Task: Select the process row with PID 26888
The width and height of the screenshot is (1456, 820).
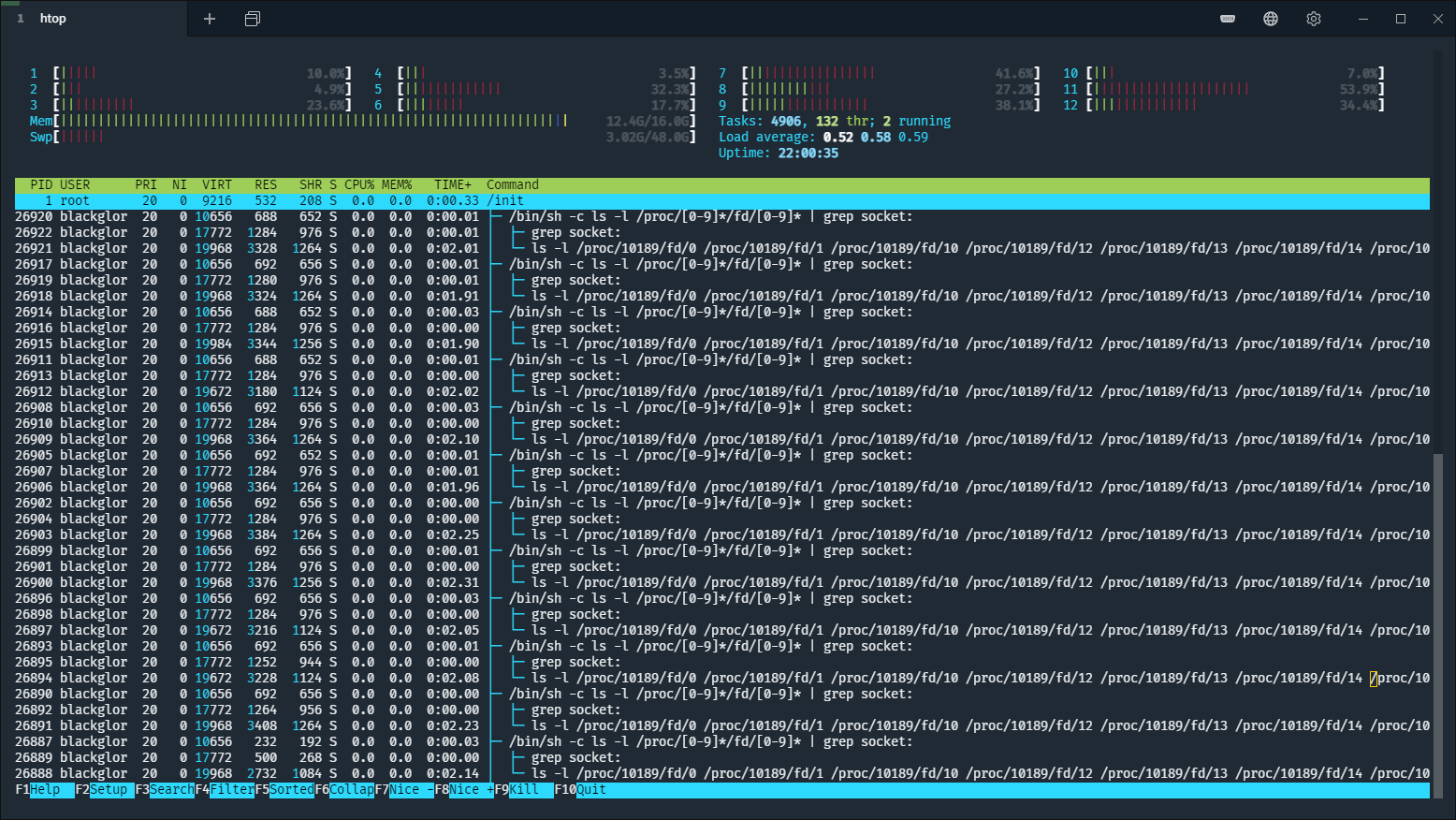Action: pyautogui.click(x=722, y=774)
